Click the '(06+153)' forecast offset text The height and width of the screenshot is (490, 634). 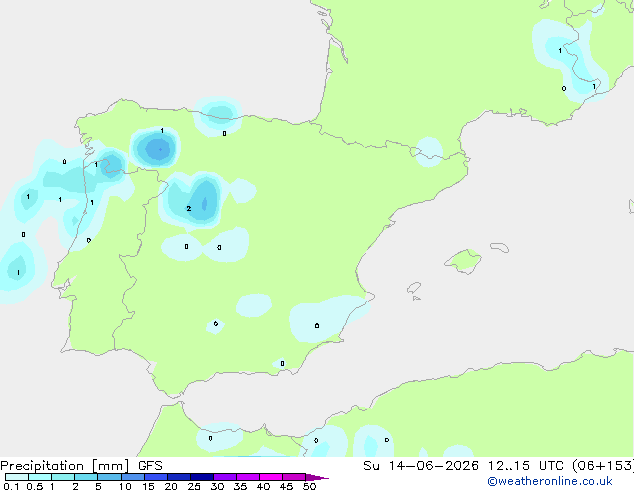tap(603, 466)
